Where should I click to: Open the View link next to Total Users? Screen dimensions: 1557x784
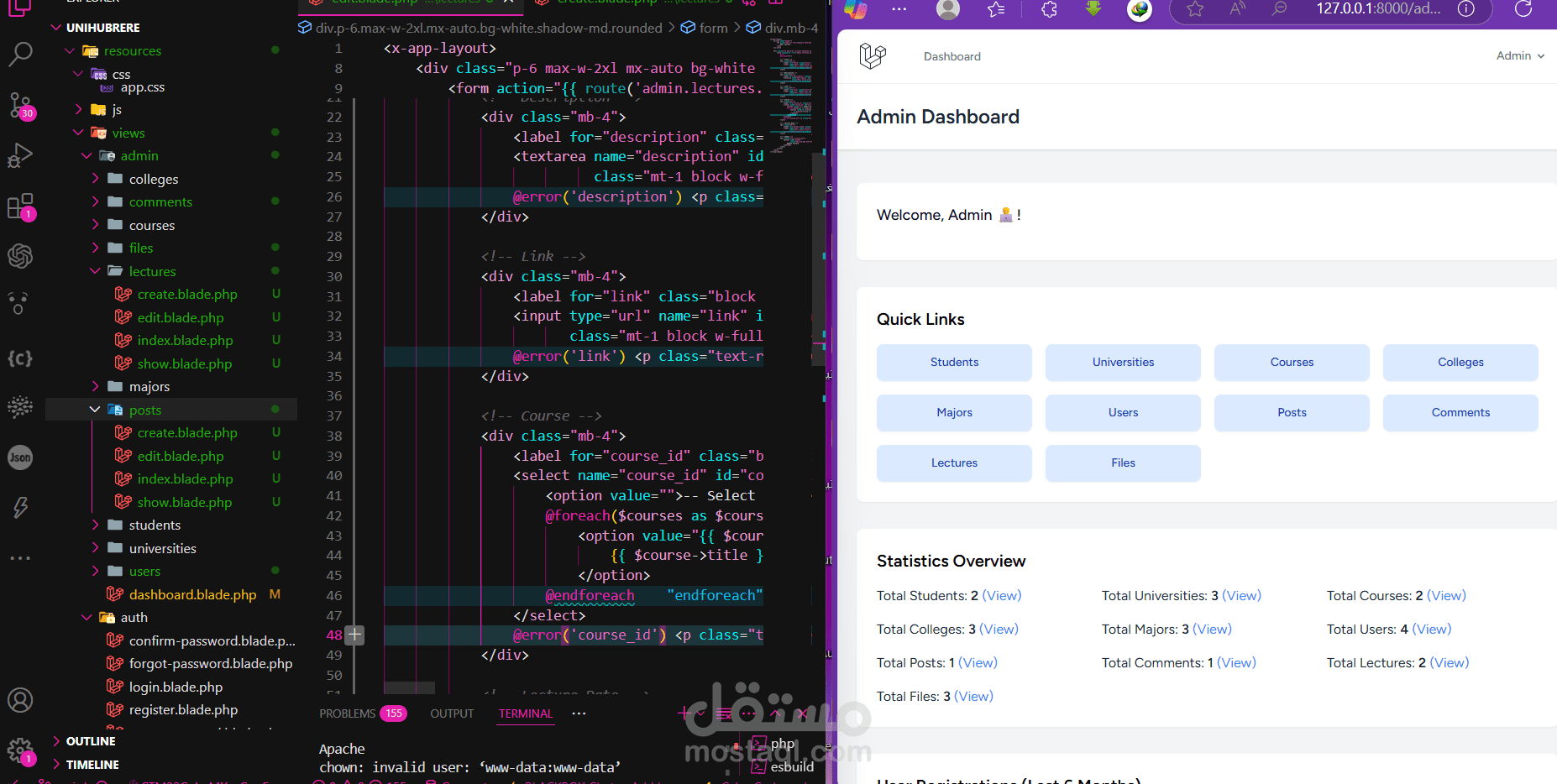(1432, 629)
